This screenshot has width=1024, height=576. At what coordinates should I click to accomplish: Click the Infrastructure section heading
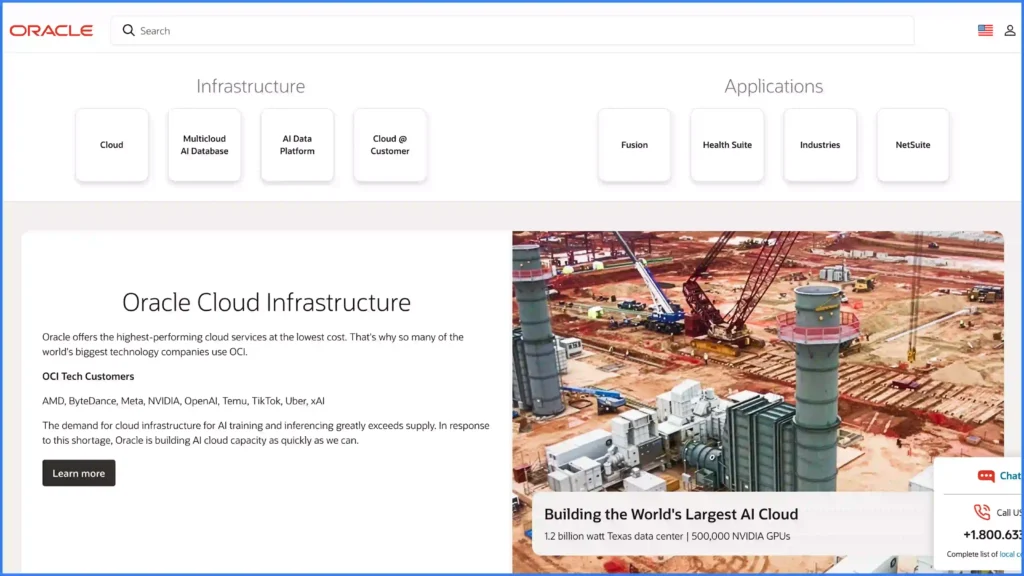pos(251,86)
